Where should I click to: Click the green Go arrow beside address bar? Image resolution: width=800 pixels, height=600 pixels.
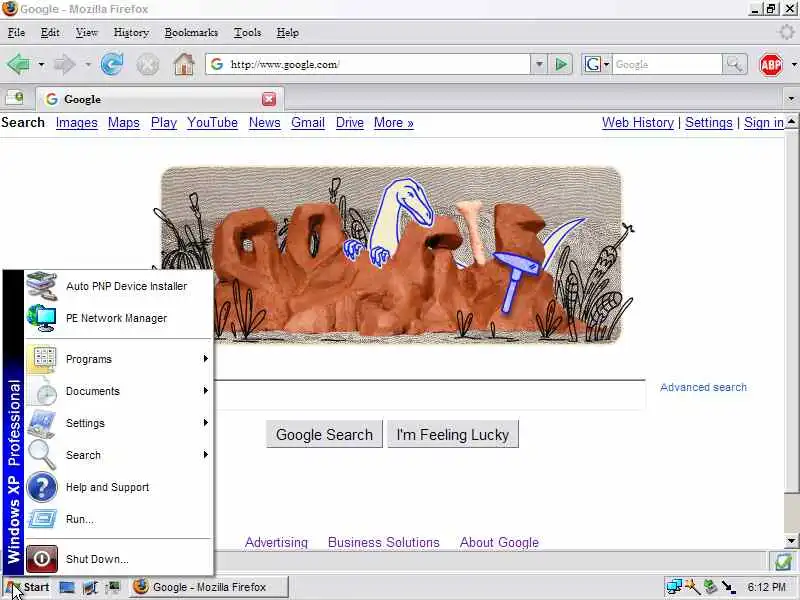(561, 64)
